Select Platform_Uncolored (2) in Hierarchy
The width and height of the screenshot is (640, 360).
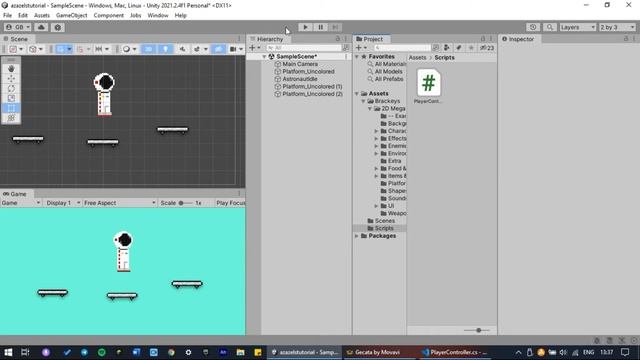click(312, 94)
